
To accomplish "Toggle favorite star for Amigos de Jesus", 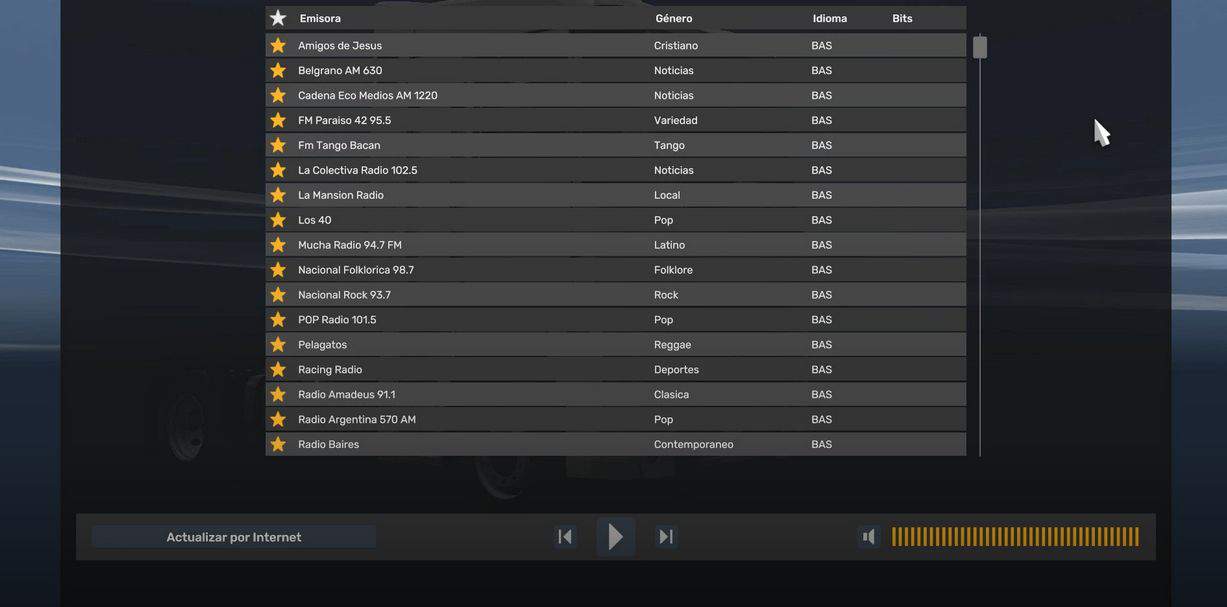I will (278, 46).
